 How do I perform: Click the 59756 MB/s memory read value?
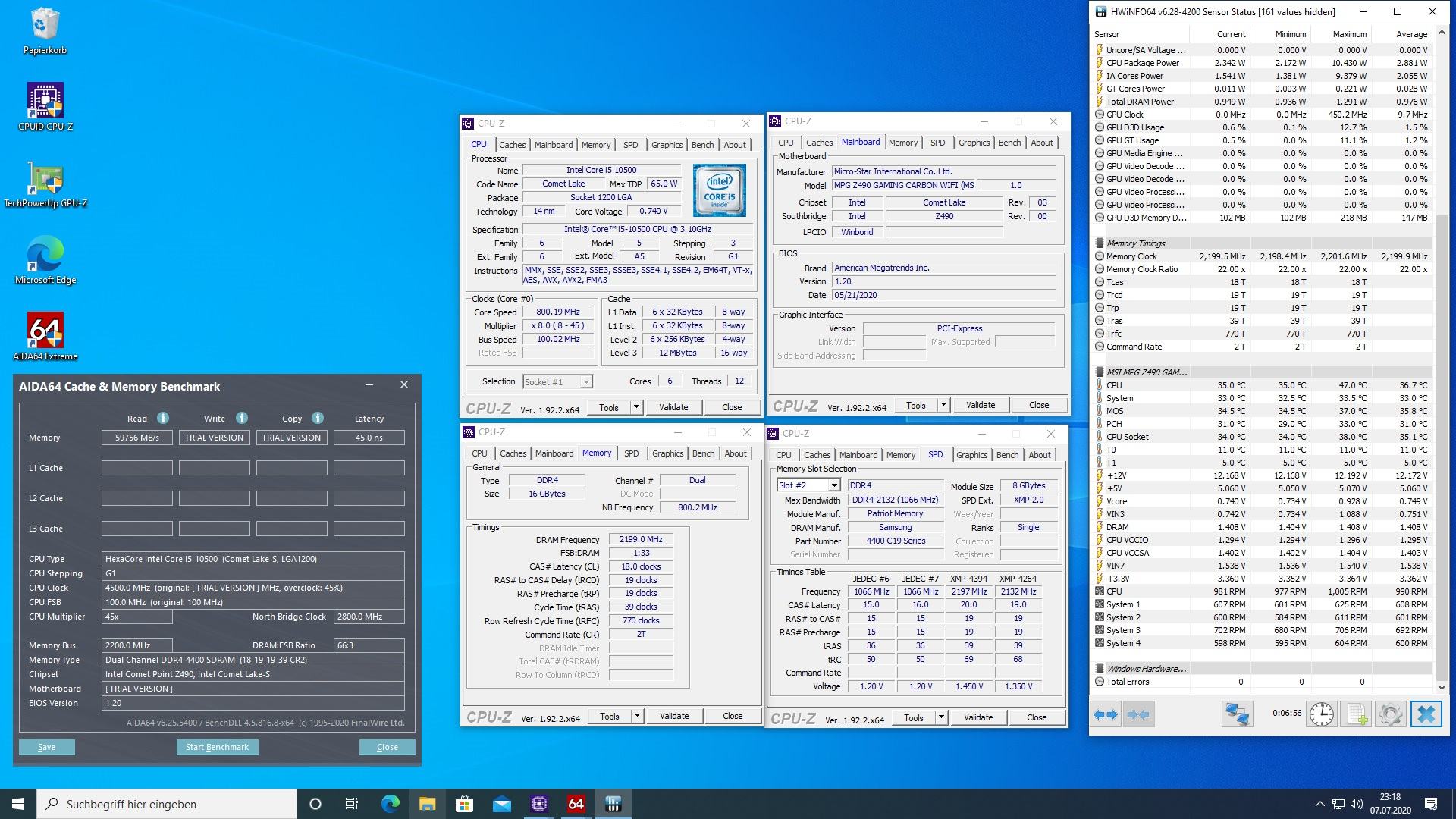point(137,438)
